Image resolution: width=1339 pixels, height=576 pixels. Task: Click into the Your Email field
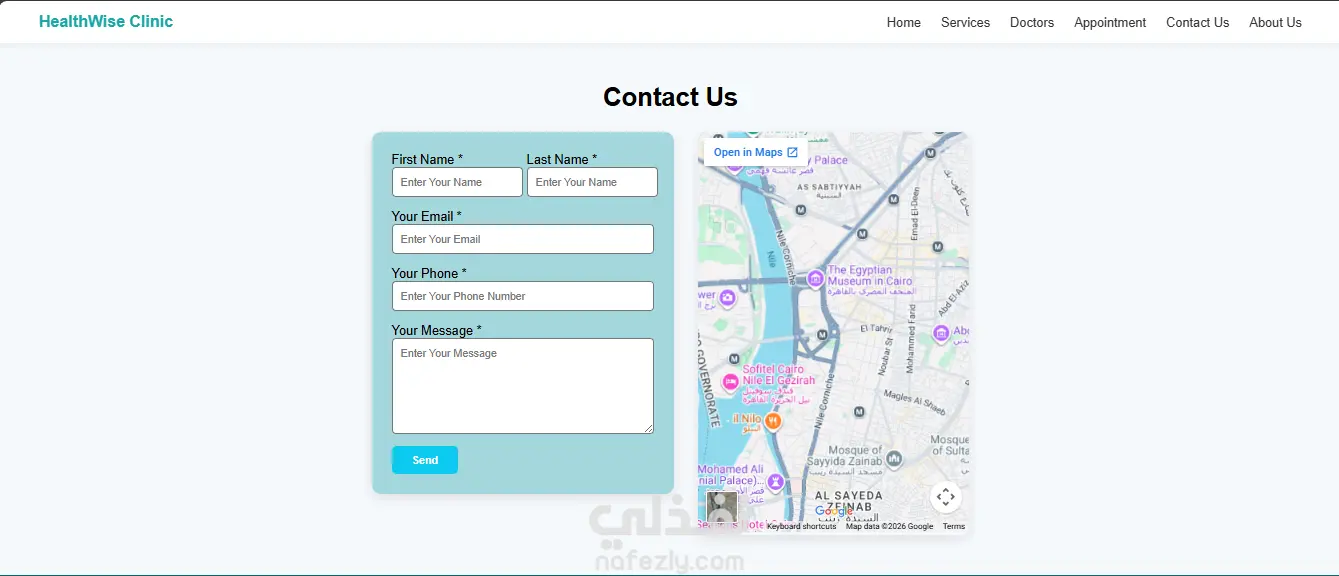pyautogui.click(x=523, y=239)
